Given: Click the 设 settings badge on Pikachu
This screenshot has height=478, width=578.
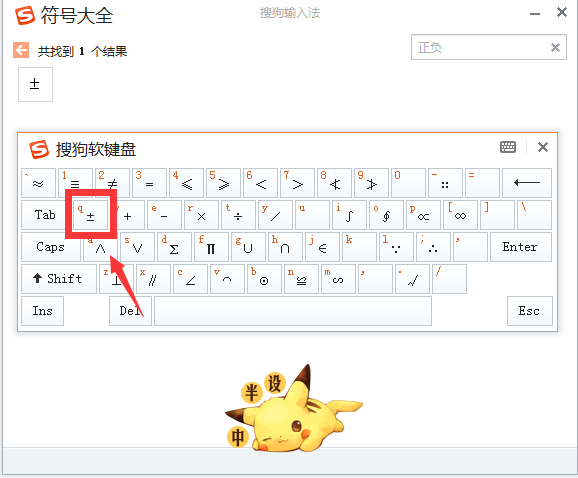Looking at the screenshot, I should point(275,383).
